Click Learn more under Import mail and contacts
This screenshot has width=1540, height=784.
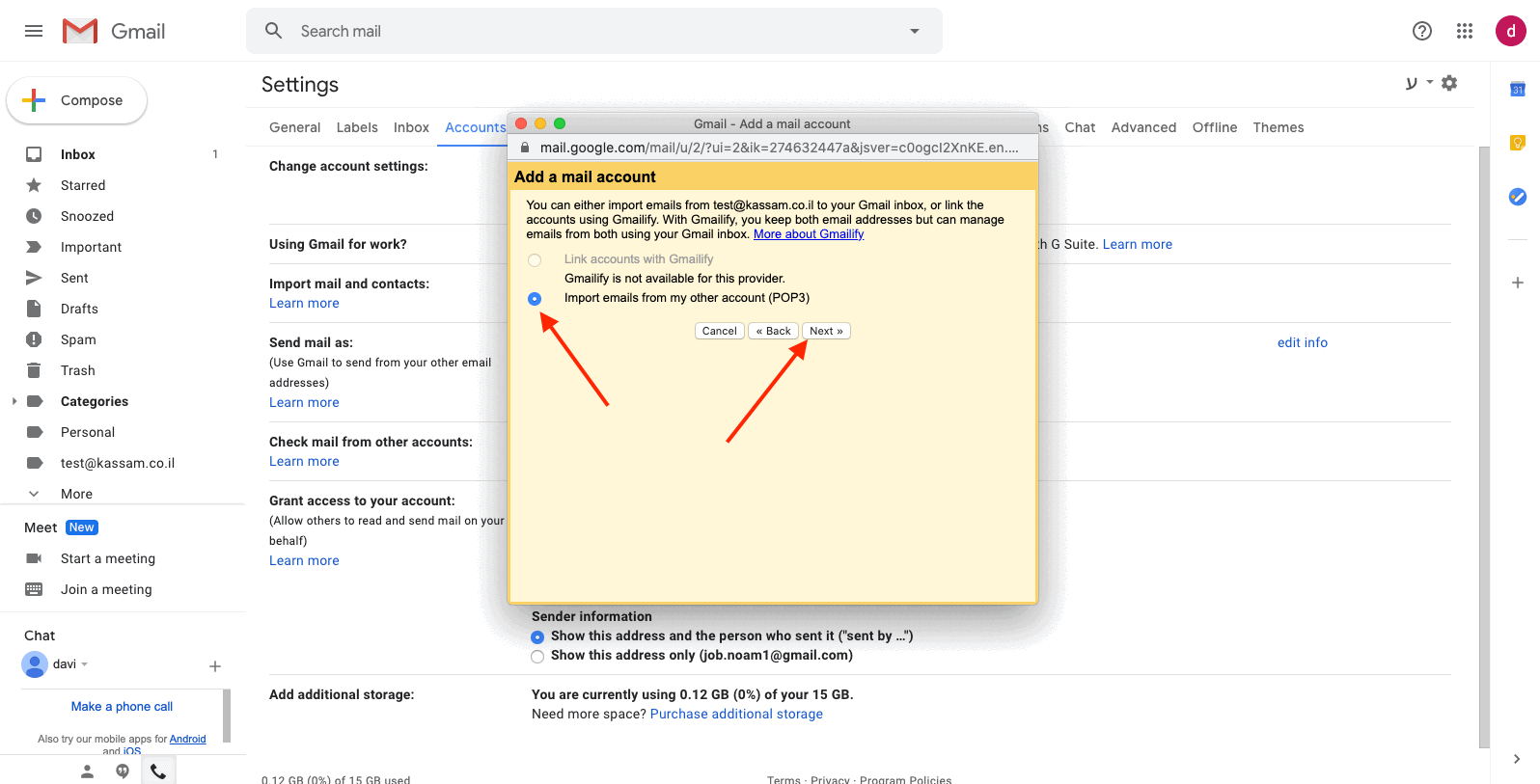point(304,303)
